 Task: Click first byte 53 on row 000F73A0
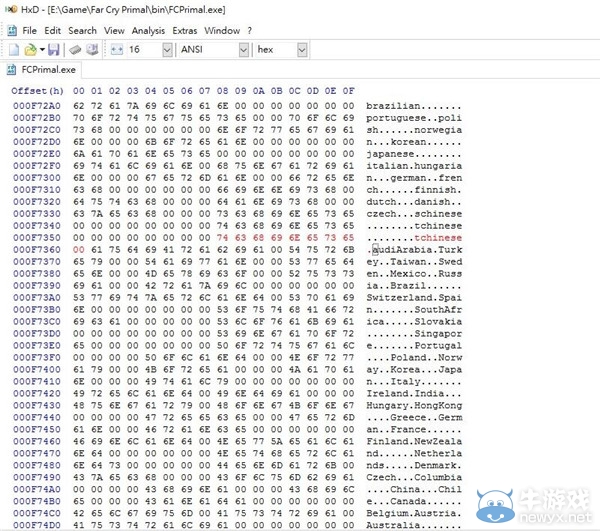(79, 298)
